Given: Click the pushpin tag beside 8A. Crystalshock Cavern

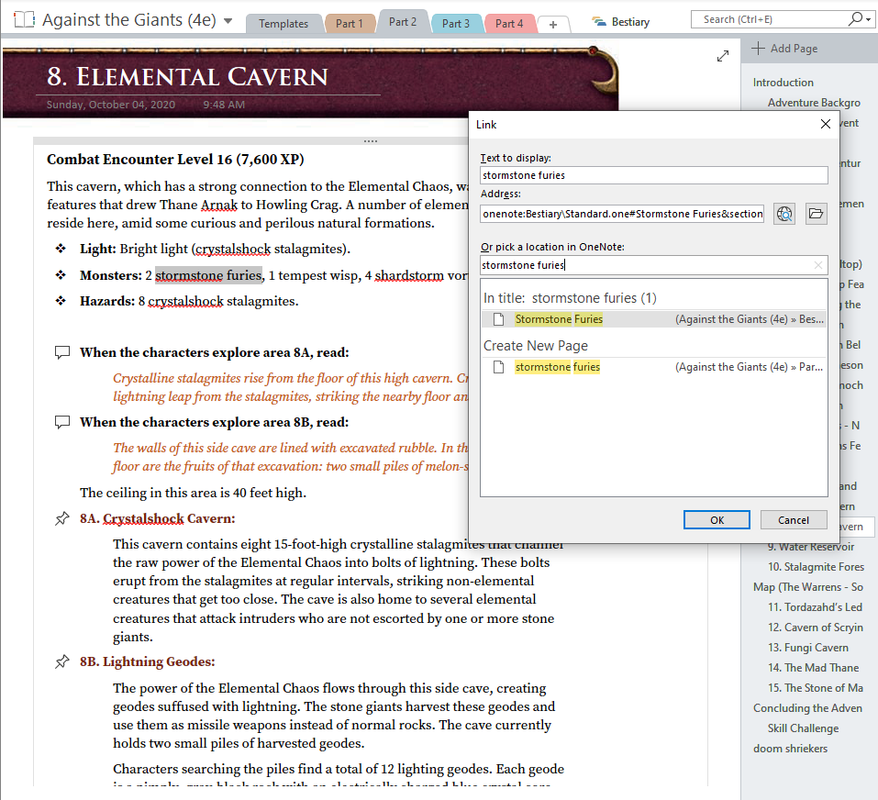Looking at the screenshot, I should point(62,518).
